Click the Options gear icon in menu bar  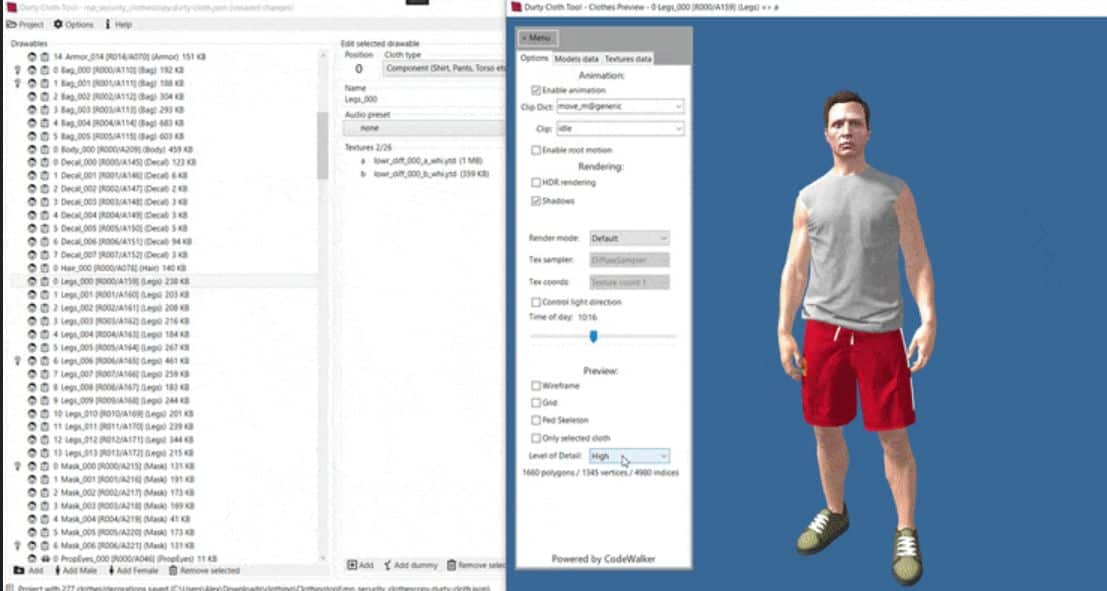tap(58, 24)
